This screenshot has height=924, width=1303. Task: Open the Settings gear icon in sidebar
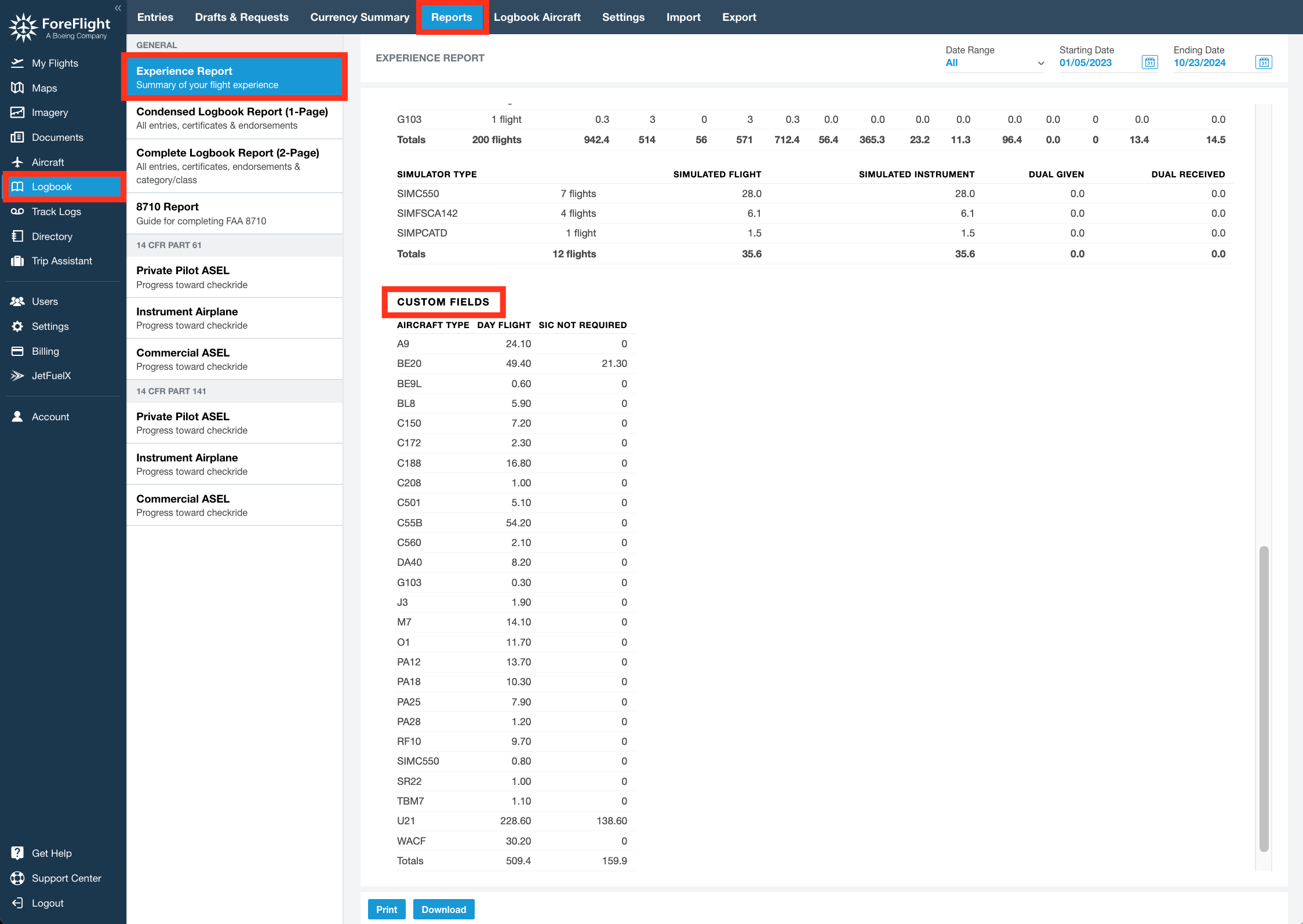click(17, 326)
